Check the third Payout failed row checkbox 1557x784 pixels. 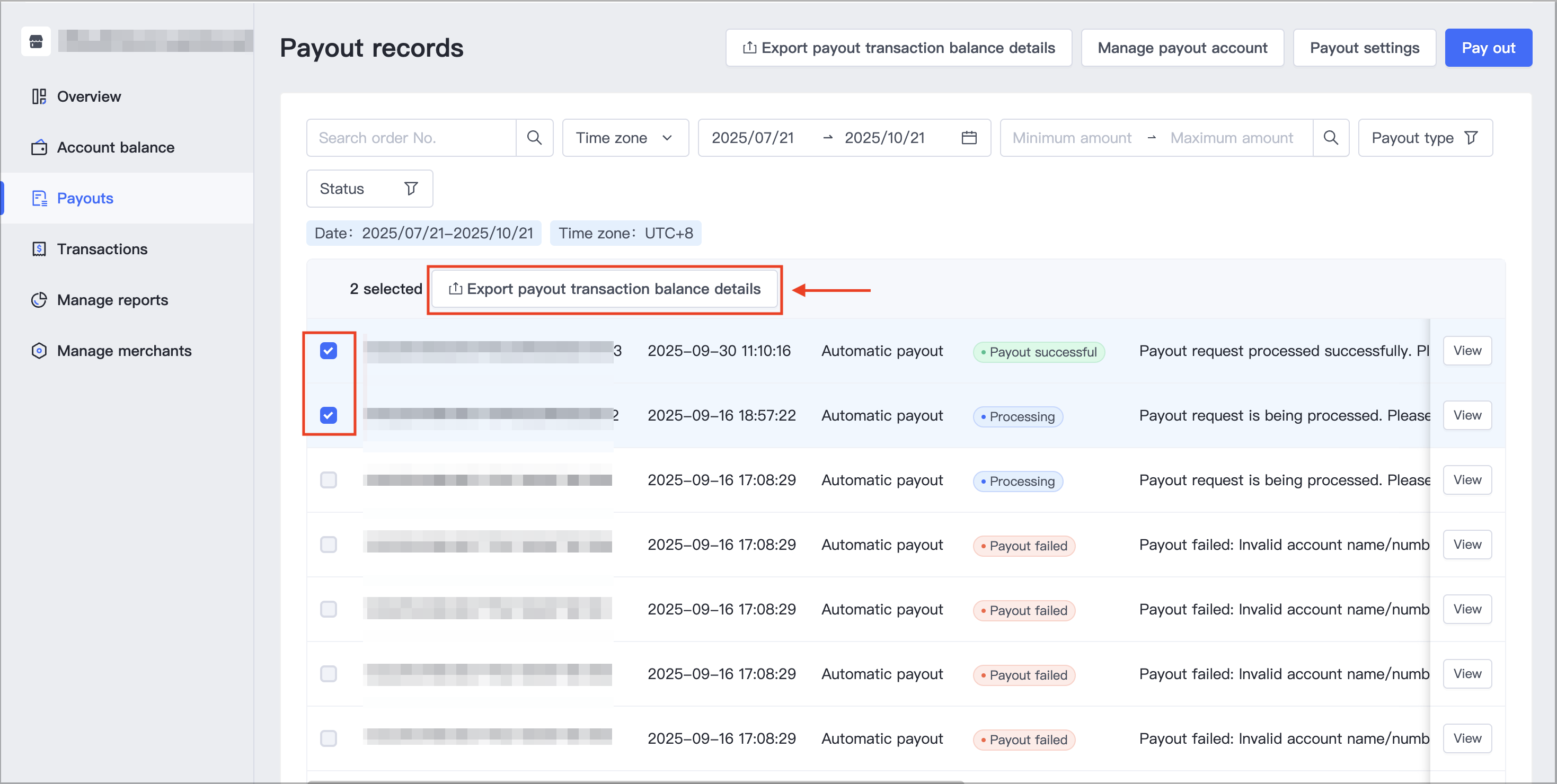(328, 673)
